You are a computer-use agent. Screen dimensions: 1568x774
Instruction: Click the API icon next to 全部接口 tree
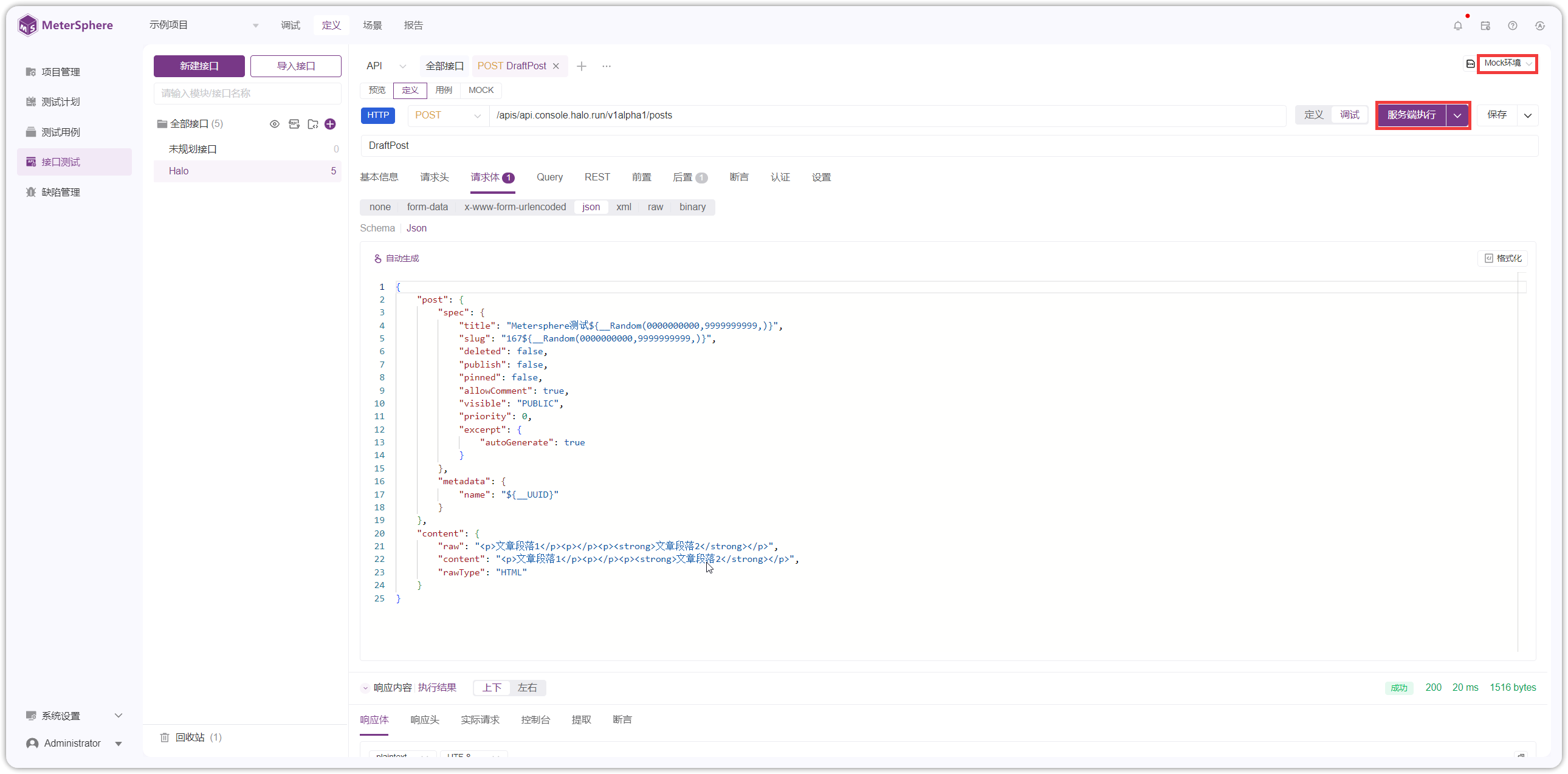[x=294, y=124]
